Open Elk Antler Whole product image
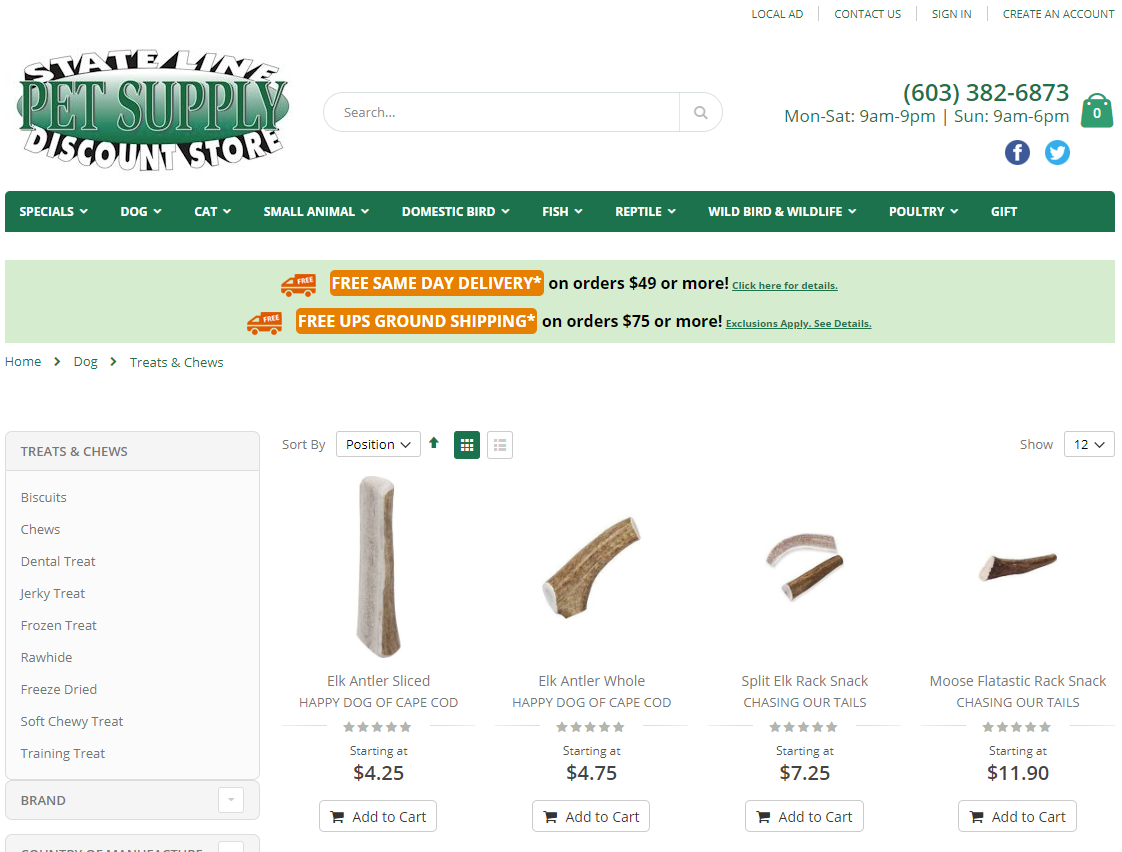This screenshot has width=1122, height=852. [x=591, y=567]
